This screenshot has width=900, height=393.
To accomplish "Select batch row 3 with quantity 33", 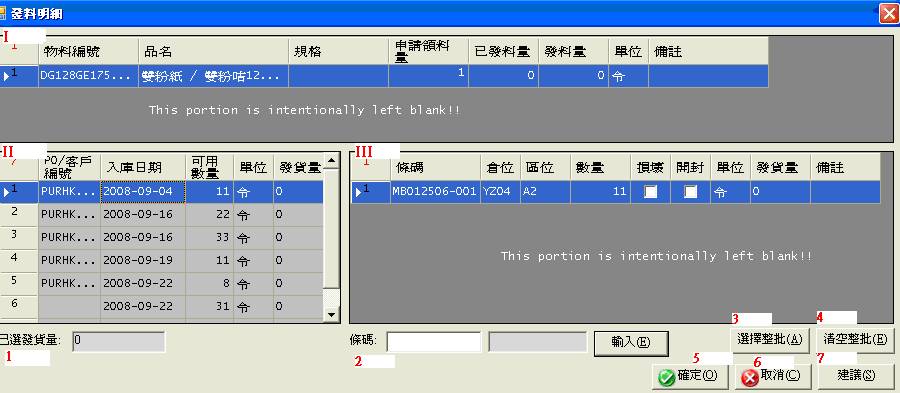I will pos(162,238).
